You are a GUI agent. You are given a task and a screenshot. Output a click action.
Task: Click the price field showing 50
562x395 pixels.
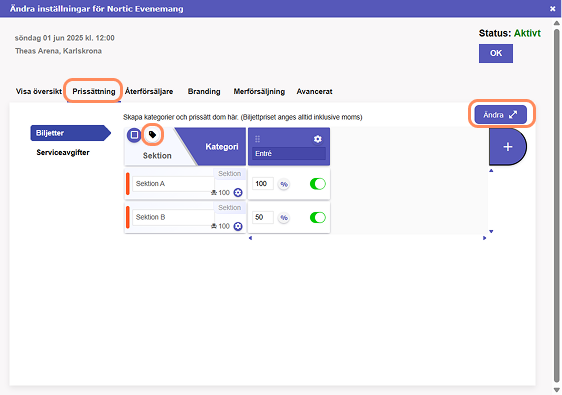click(263, 217)
